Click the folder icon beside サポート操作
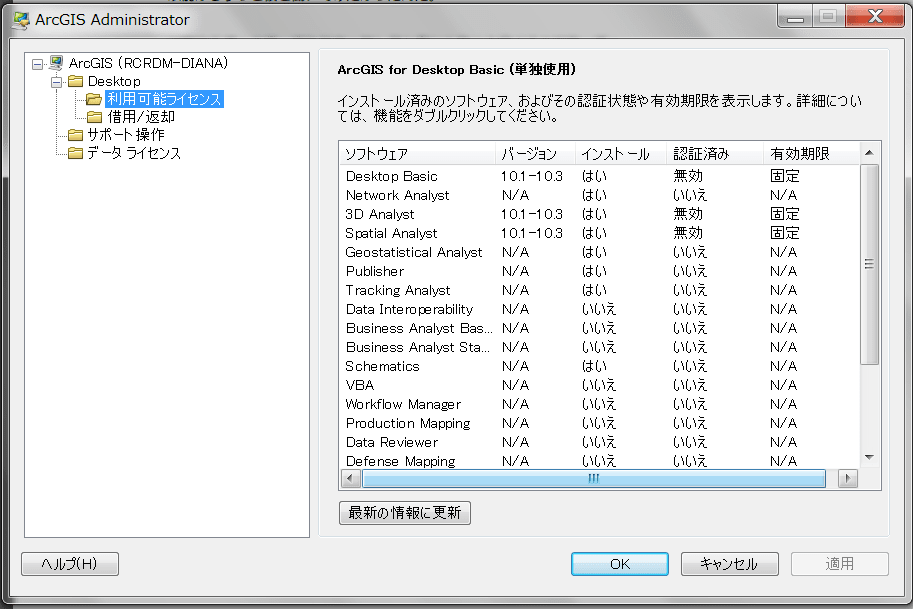The image size is (913, 609). (x=76, y=135)
